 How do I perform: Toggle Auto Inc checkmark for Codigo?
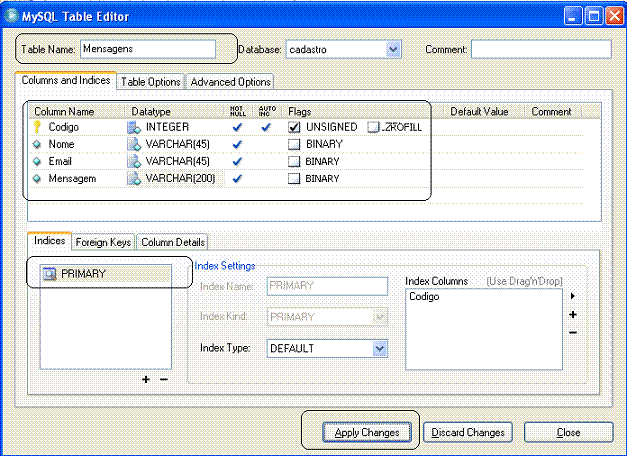[266, 127]
